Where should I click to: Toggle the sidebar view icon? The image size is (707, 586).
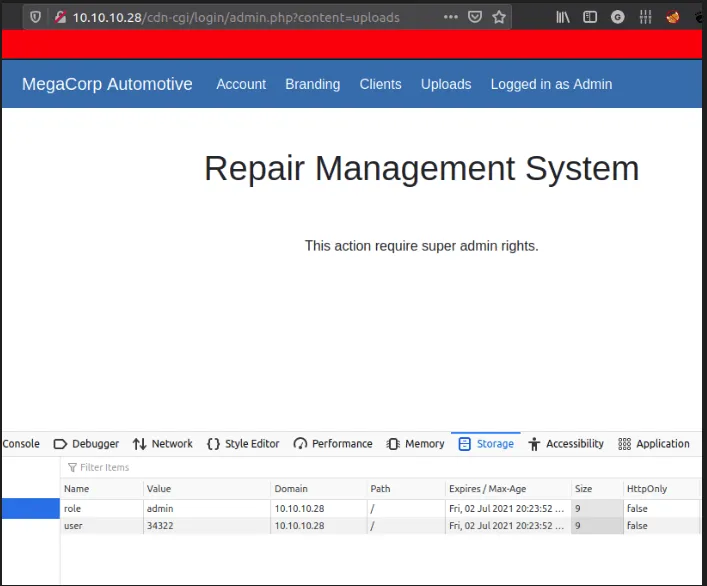590,17
